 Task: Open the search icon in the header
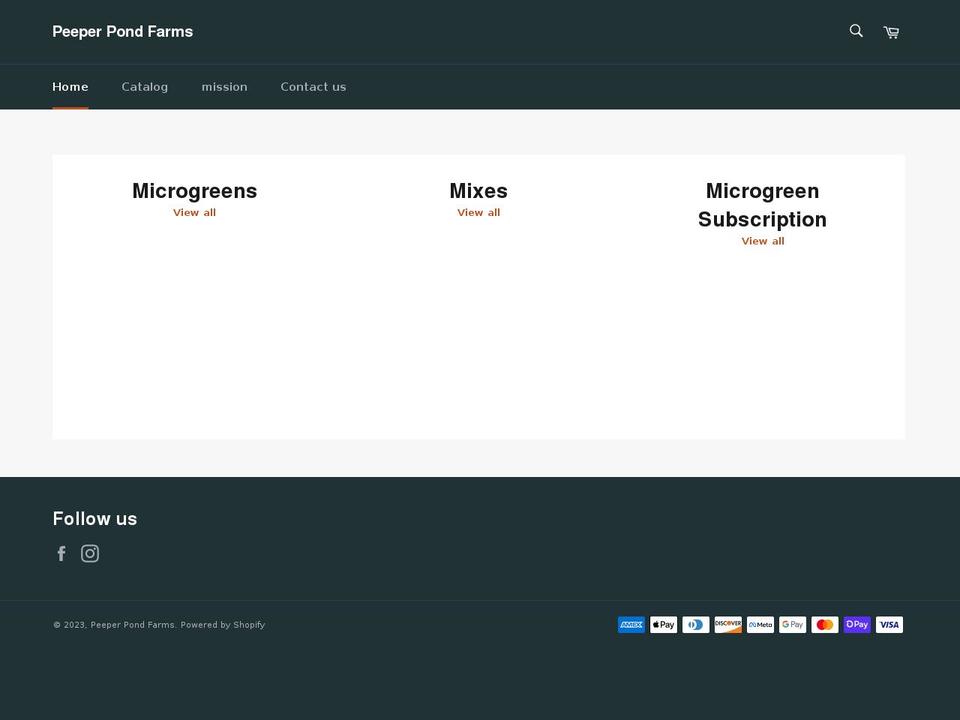coord(856,31)
